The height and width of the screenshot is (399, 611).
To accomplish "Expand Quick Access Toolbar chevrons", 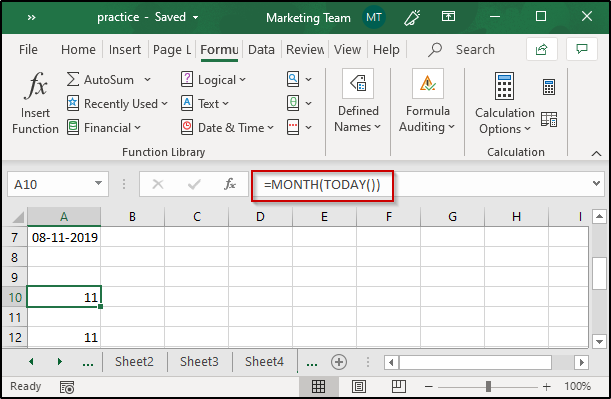I will 32,17.
